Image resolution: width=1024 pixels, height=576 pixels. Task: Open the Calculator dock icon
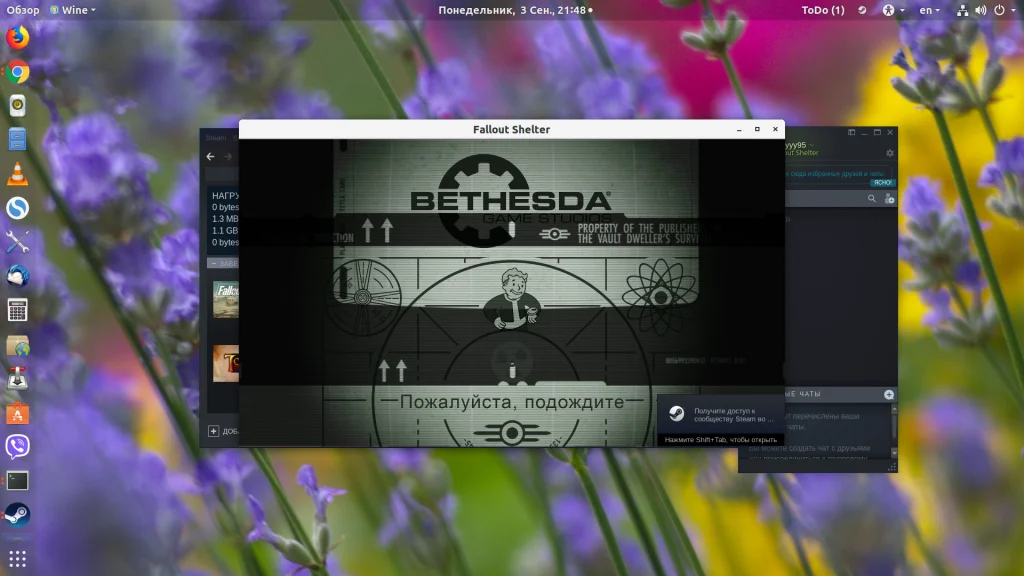click(x=18, y=310)
